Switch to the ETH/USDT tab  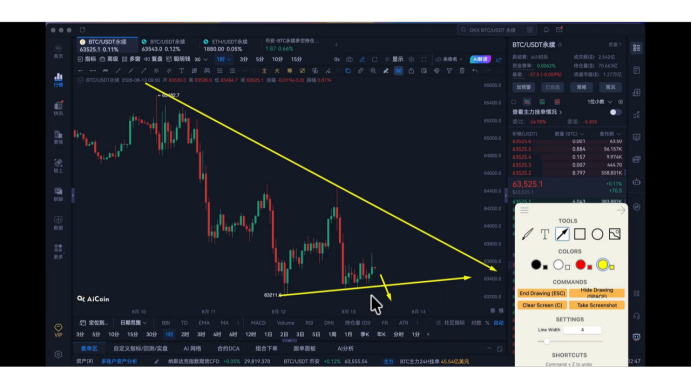pyautogui.click(x=226, y=45)
